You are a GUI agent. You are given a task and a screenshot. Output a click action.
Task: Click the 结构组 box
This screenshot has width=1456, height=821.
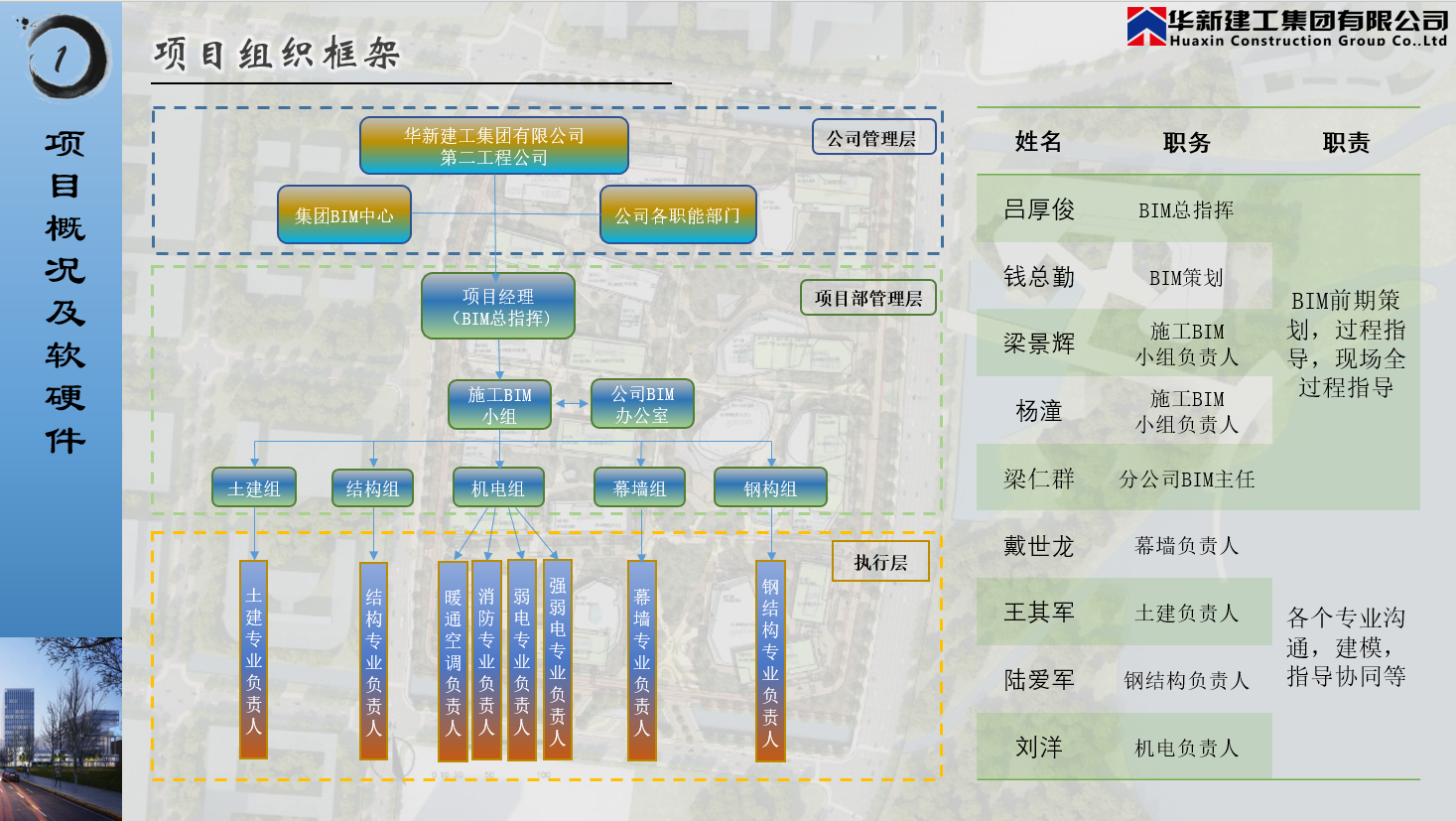pos(373,487)
